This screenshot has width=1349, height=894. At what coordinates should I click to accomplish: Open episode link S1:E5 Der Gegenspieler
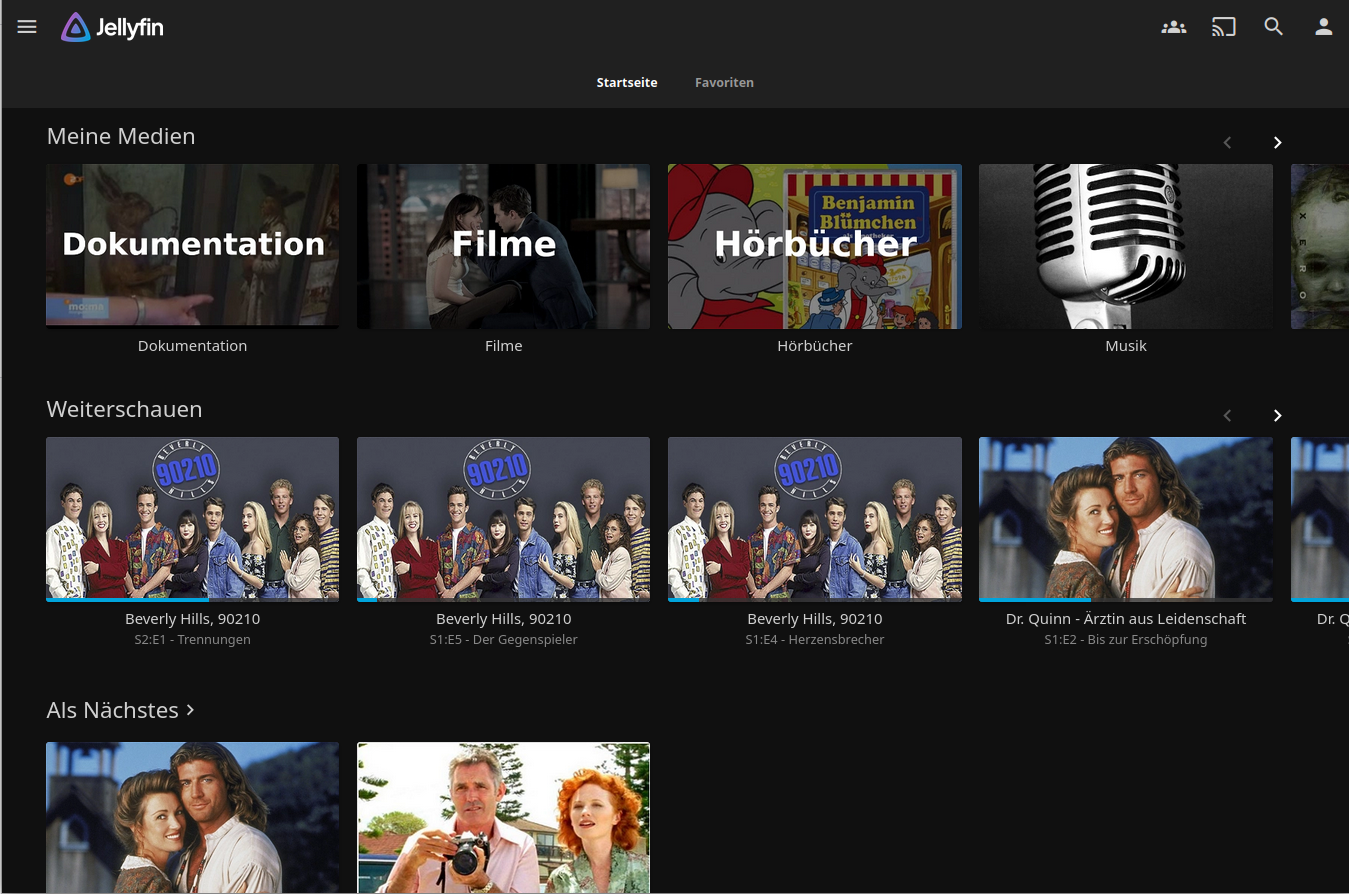503,640
